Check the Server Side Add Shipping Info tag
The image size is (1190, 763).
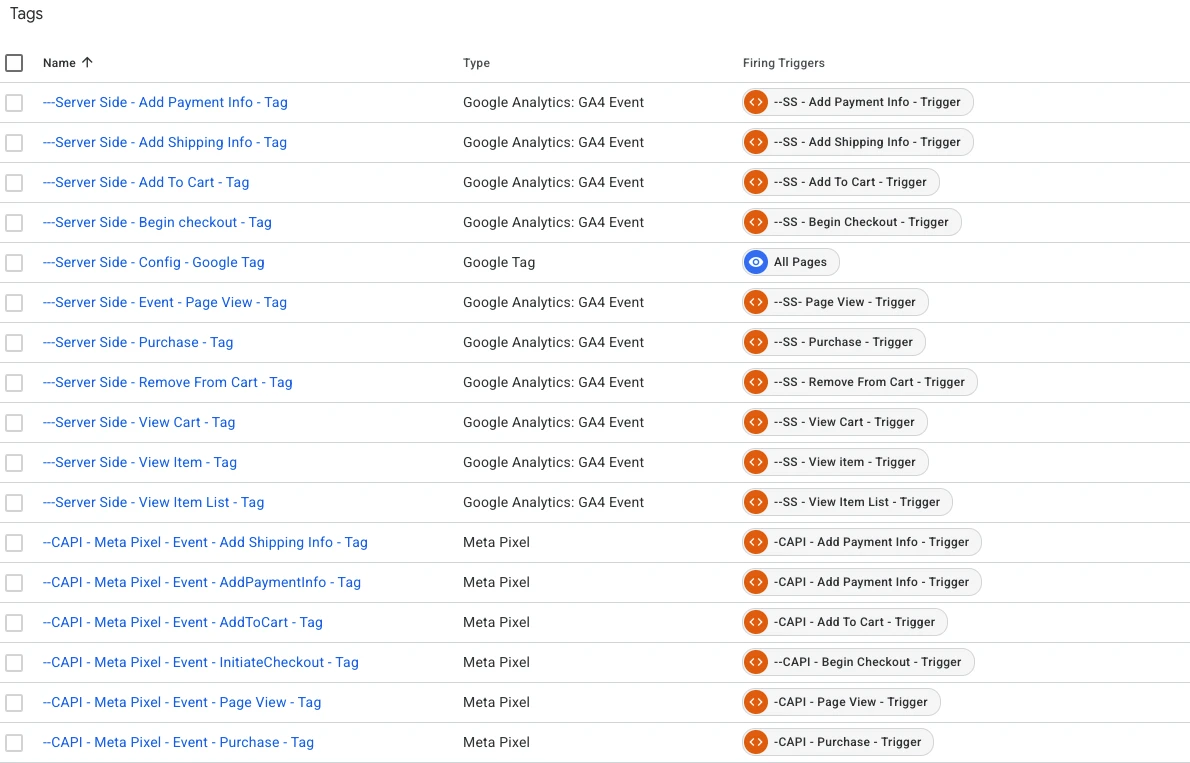pyautogui.click(x=14, y=143)
